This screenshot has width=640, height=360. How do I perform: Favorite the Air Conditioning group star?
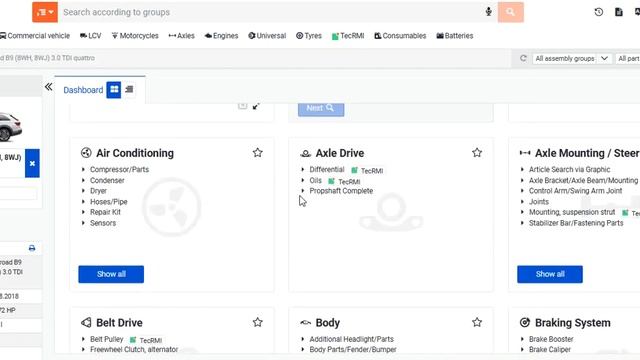[x=258, y=153]
